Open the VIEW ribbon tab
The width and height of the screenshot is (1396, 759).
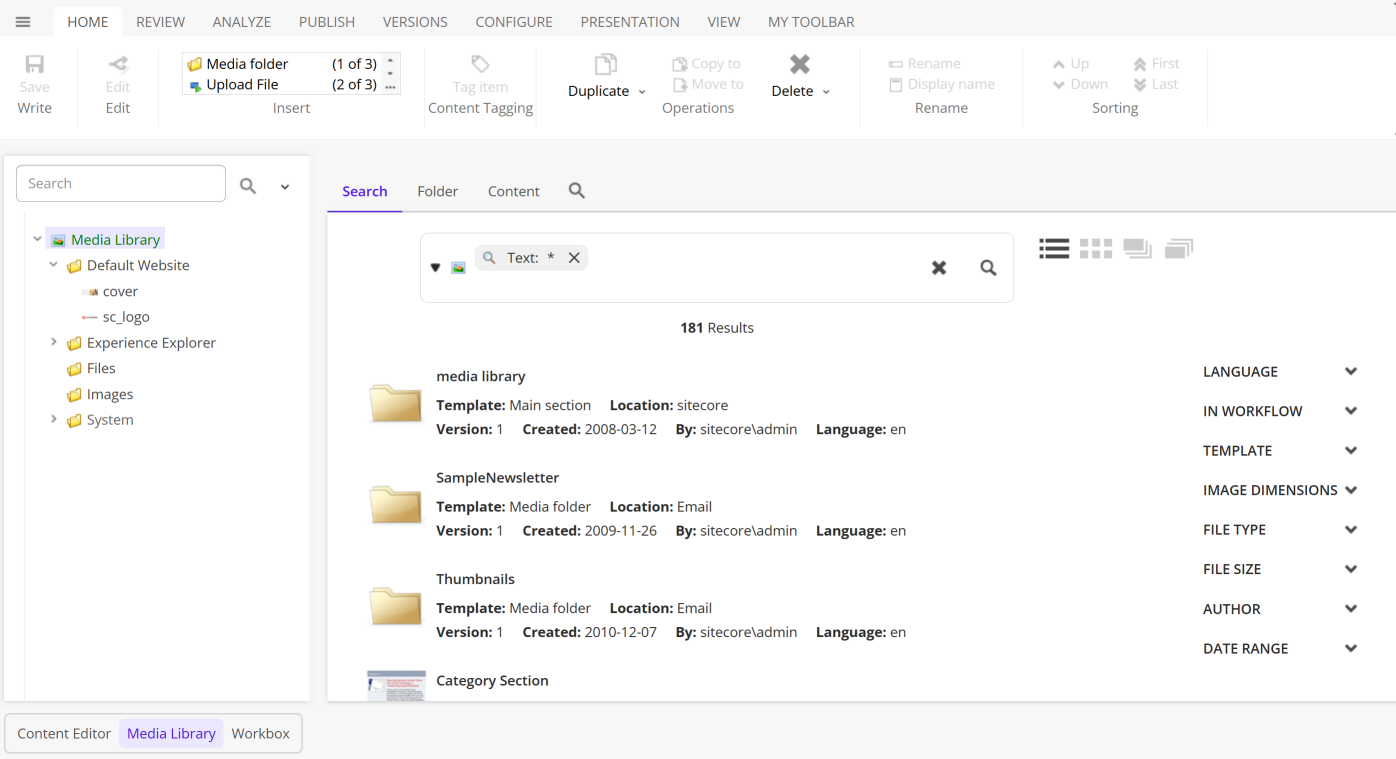(724, 22)
